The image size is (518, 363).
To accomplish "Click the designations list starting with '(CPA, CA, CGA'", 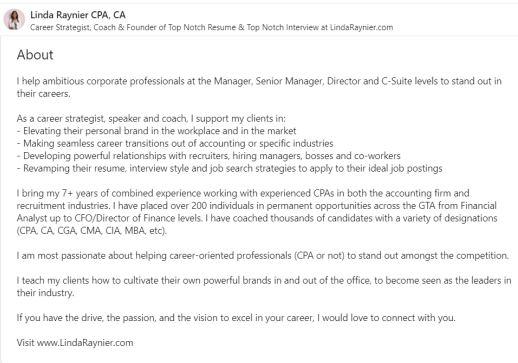I will coord(92,231).
